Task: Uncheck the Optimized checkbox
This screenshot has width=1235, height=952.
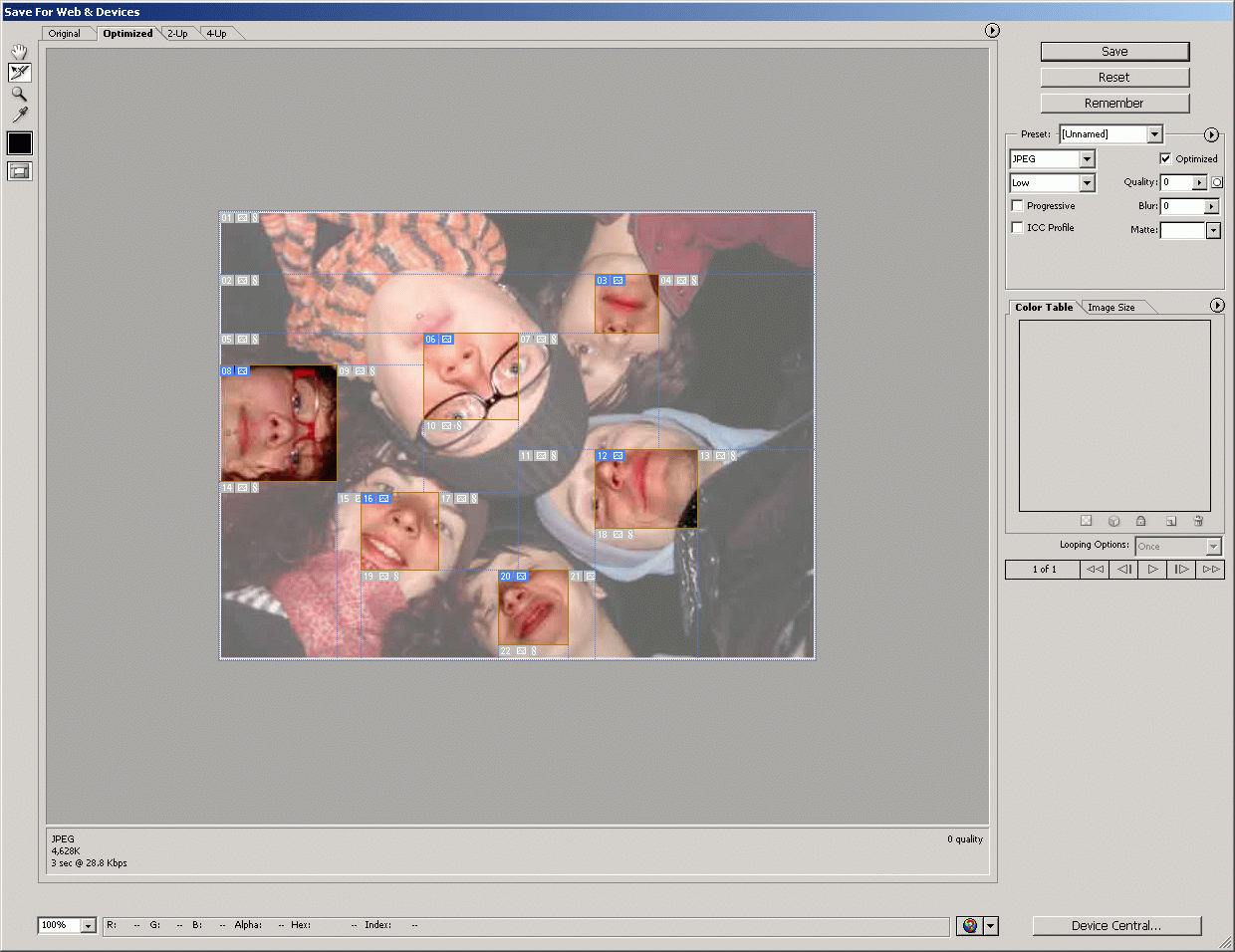Action: 1165,158
